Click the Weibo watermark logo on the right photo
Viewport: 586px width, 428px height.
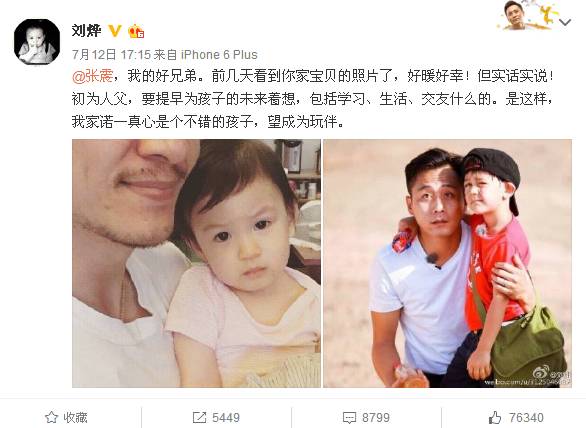point(541,371)
